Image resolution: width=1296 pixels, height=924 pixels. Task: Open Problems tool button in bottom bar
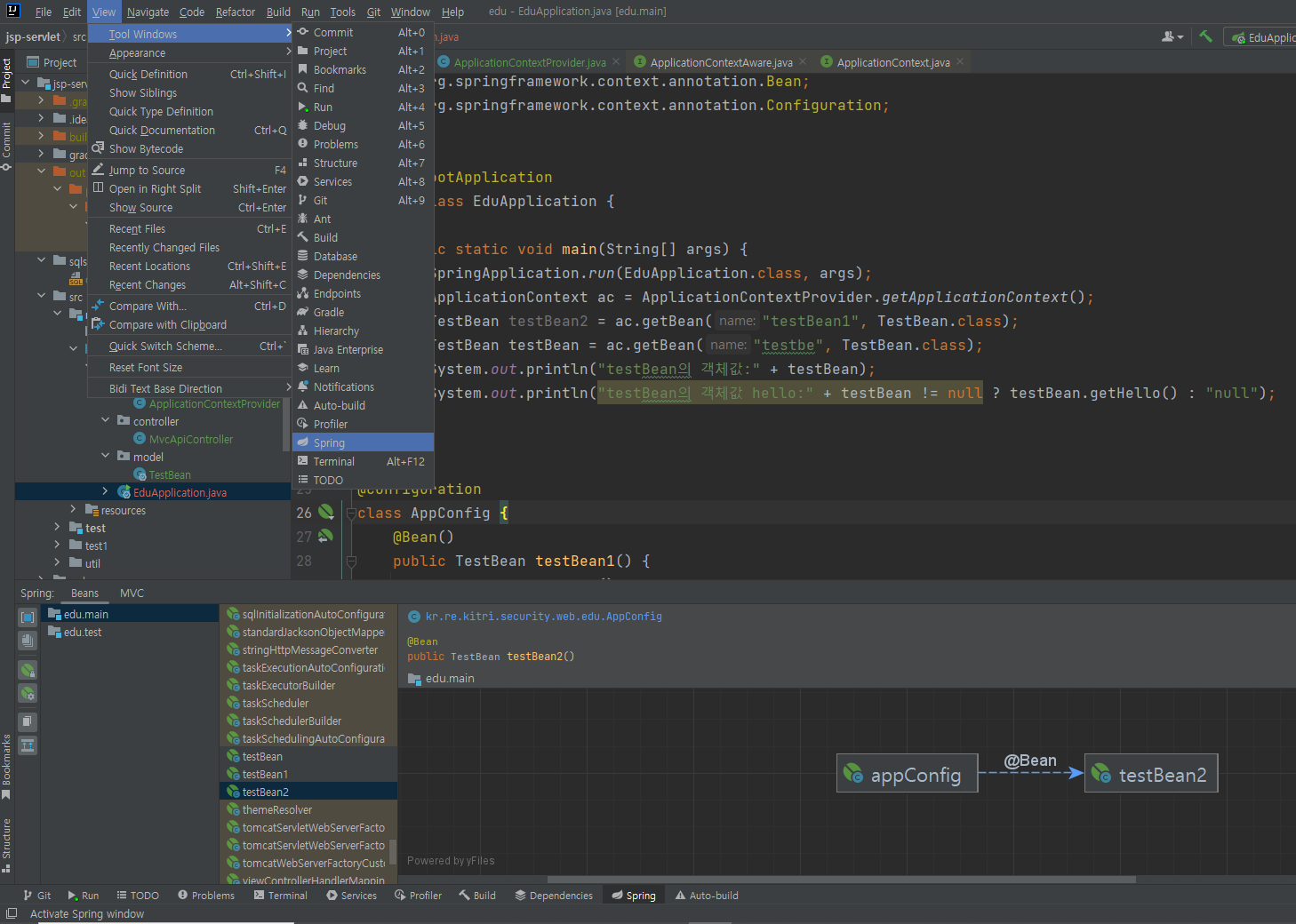pos(206,896)
